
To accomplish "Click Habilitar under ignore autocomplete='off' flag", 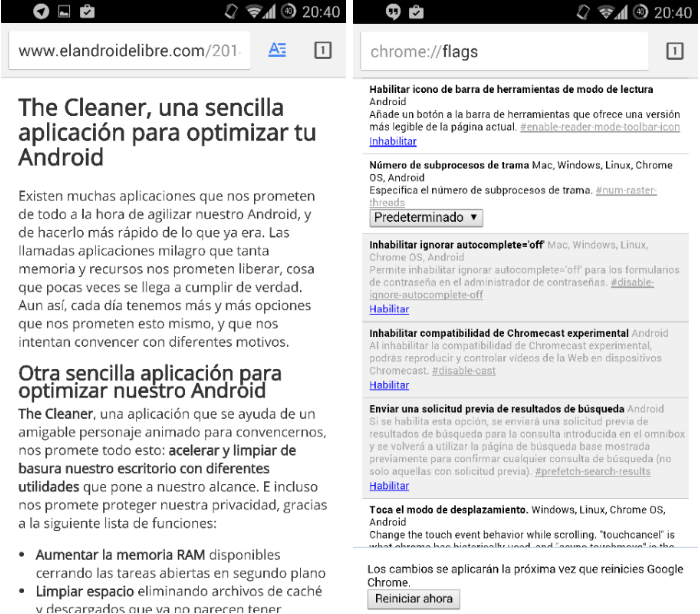I will coord(389,309).
